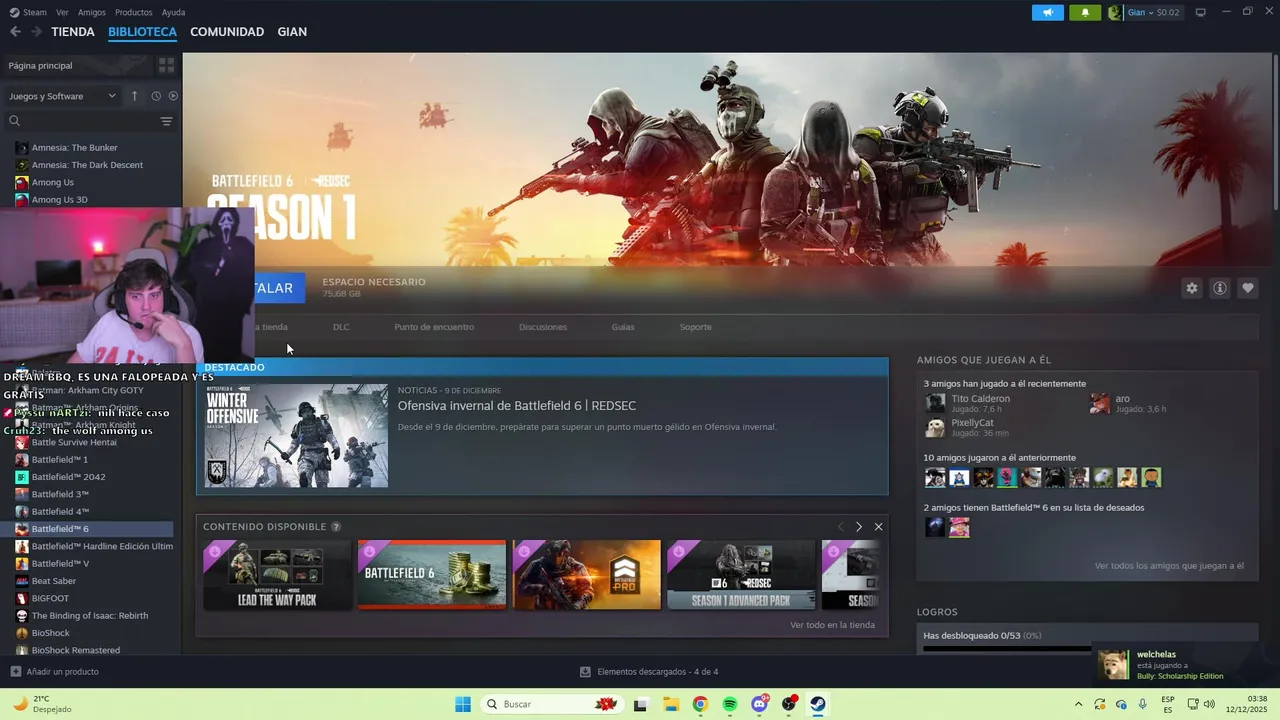Click Ver todo en la tienda link
Image resolution: width=1280 pixels, height=720 pixels.
tap(832, 625)
